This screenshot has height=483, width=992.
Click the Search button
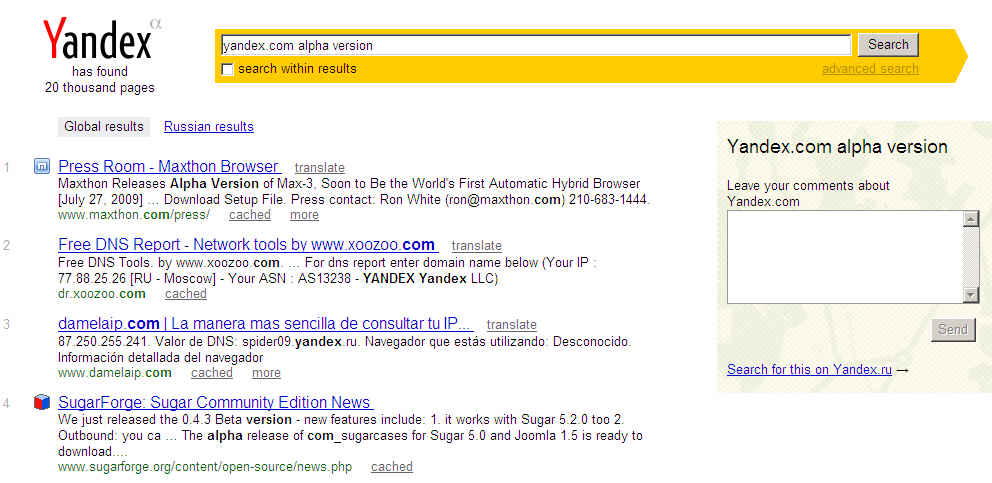point(888,44)
